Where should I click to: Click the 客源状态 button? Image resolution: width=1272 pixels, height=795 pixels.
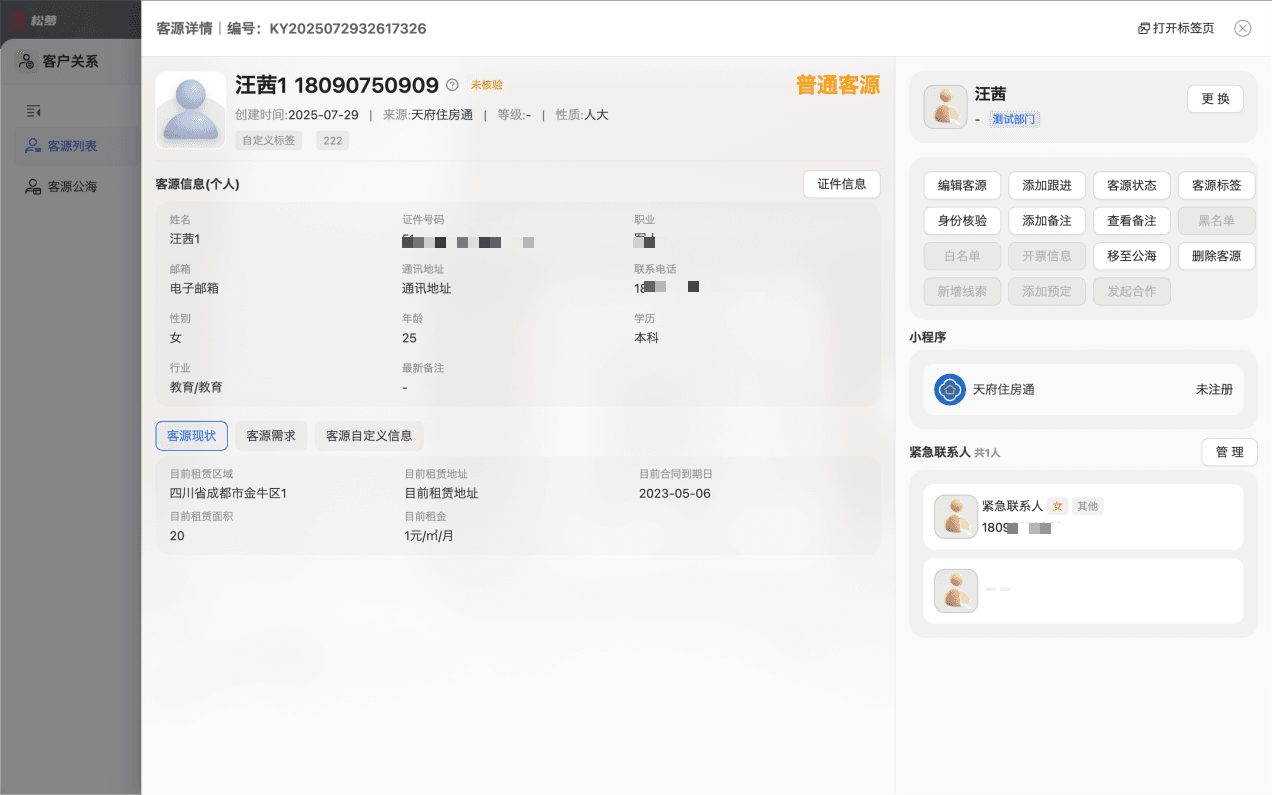(1132, 185)
